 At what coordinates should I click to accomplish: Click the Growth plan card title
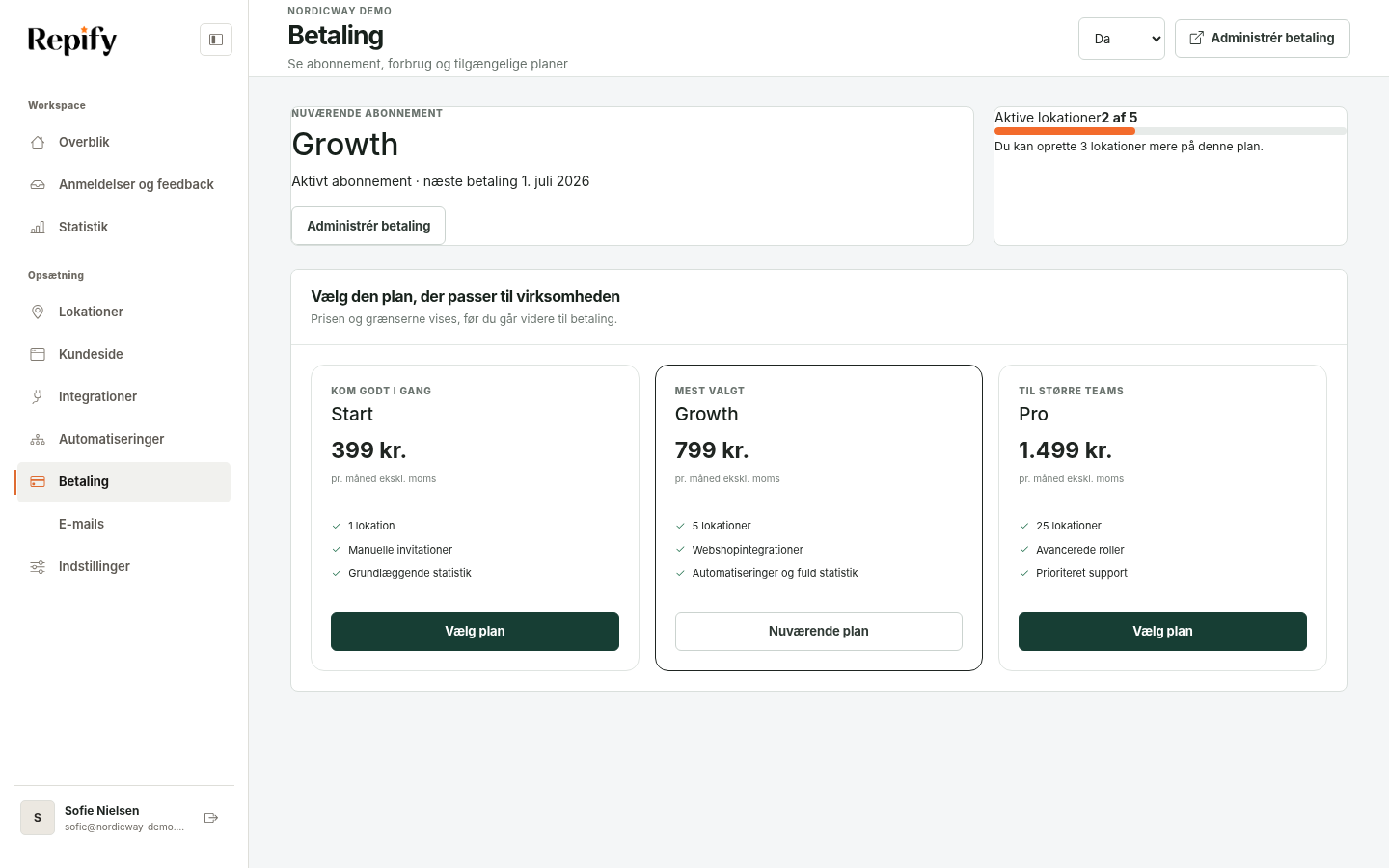pyautogui.click(x=706, y=414)
